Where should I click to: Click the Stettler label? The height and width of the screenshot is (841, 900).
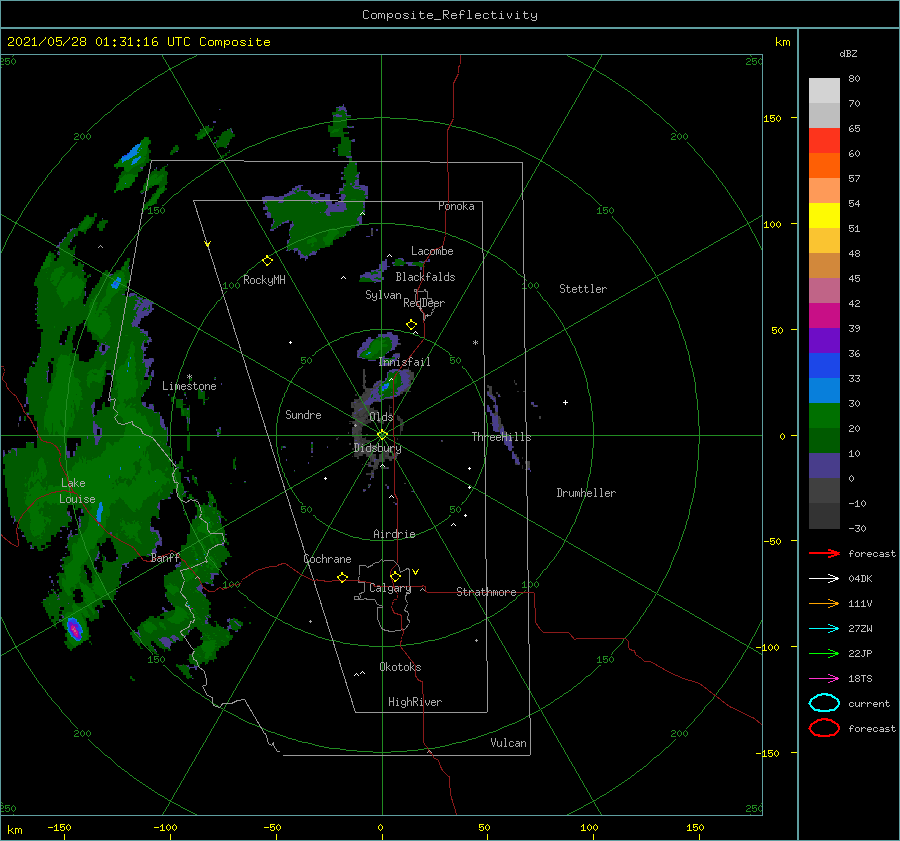pyautogui.click(x=583, y=289)
